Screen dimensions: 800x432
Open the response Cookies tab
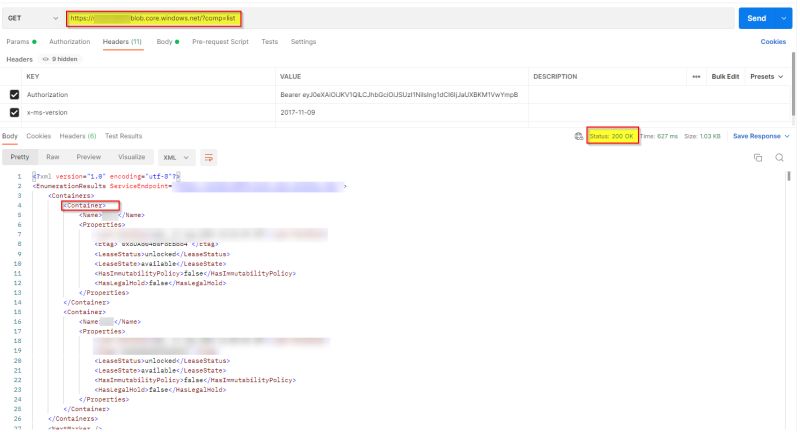click(38, 136)
